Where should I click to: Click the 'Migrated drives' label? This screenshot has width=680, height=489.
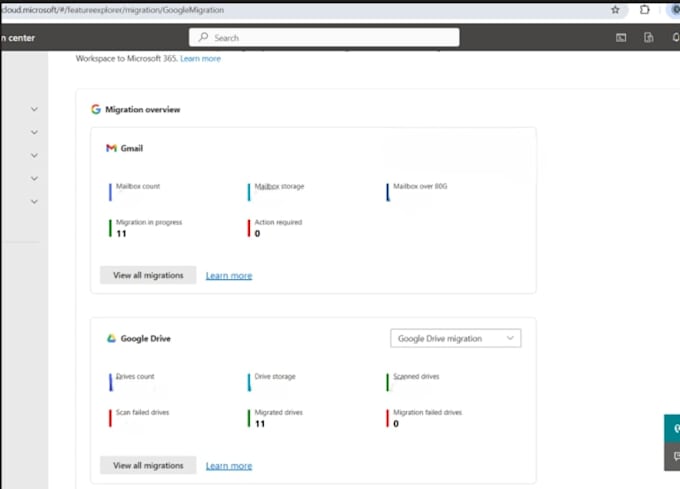(279, 412)
